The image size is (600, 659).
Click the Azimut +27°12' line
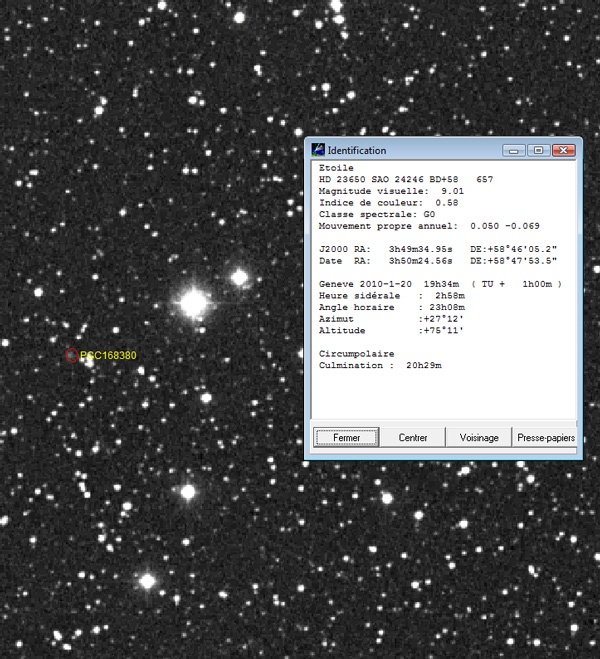(391, 319)
